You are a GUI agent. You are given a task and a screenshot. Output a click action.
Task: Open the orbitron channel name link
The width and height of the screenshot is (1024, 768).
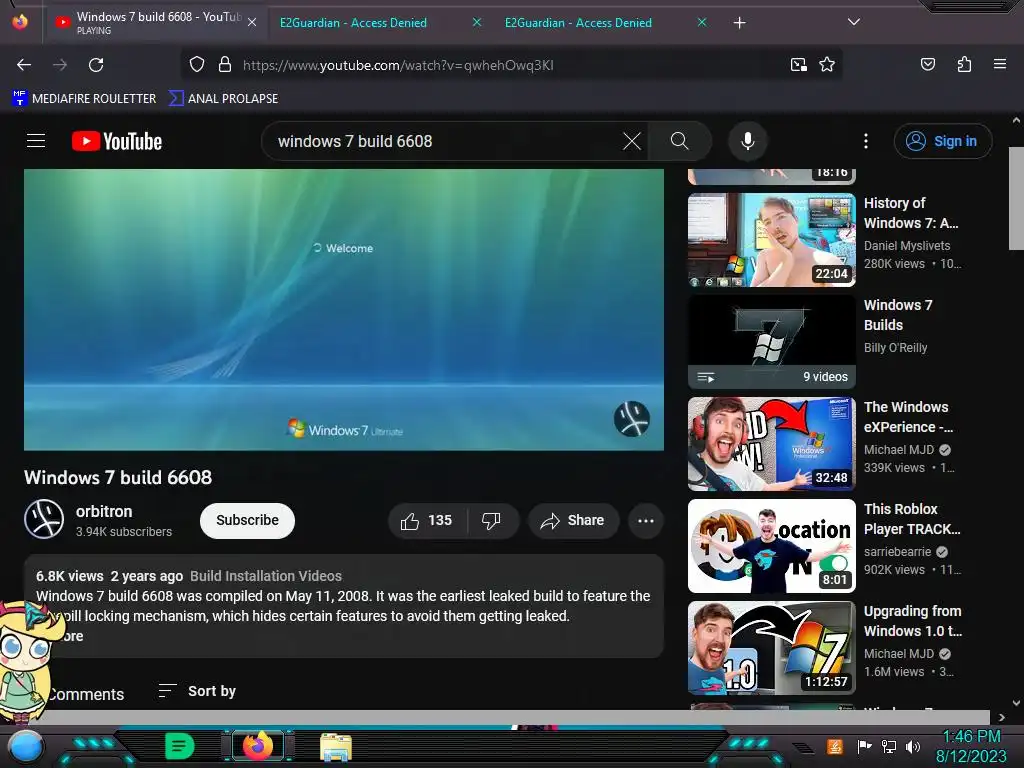coord(104,511)
